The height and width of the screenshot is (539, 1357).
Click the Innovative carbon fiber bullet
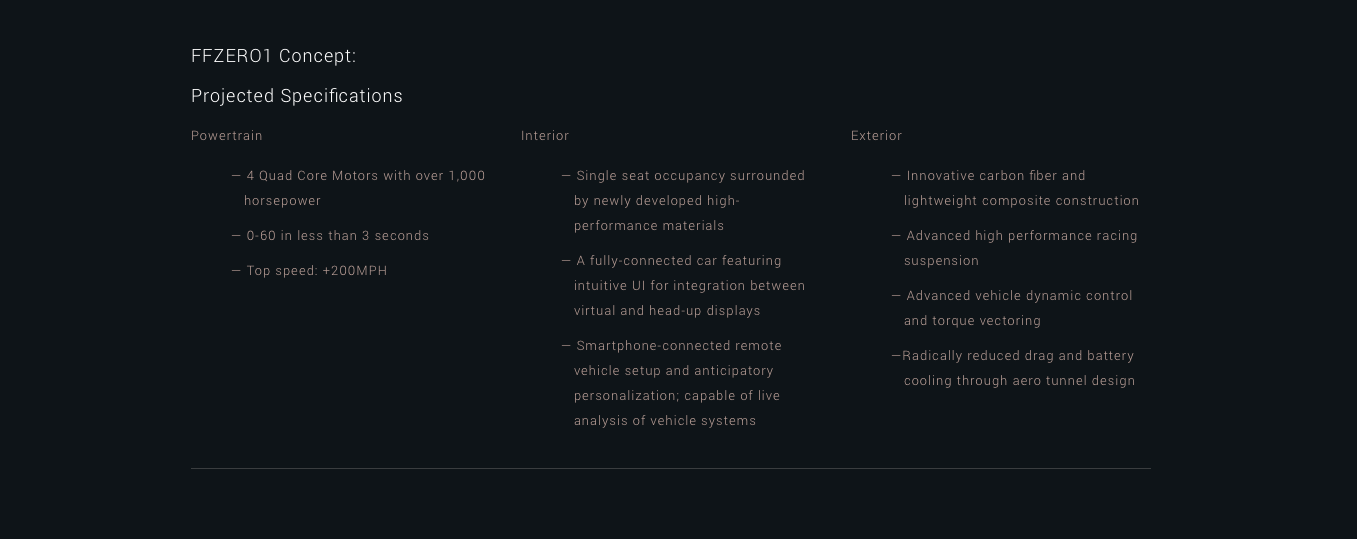pos(1015,188)
